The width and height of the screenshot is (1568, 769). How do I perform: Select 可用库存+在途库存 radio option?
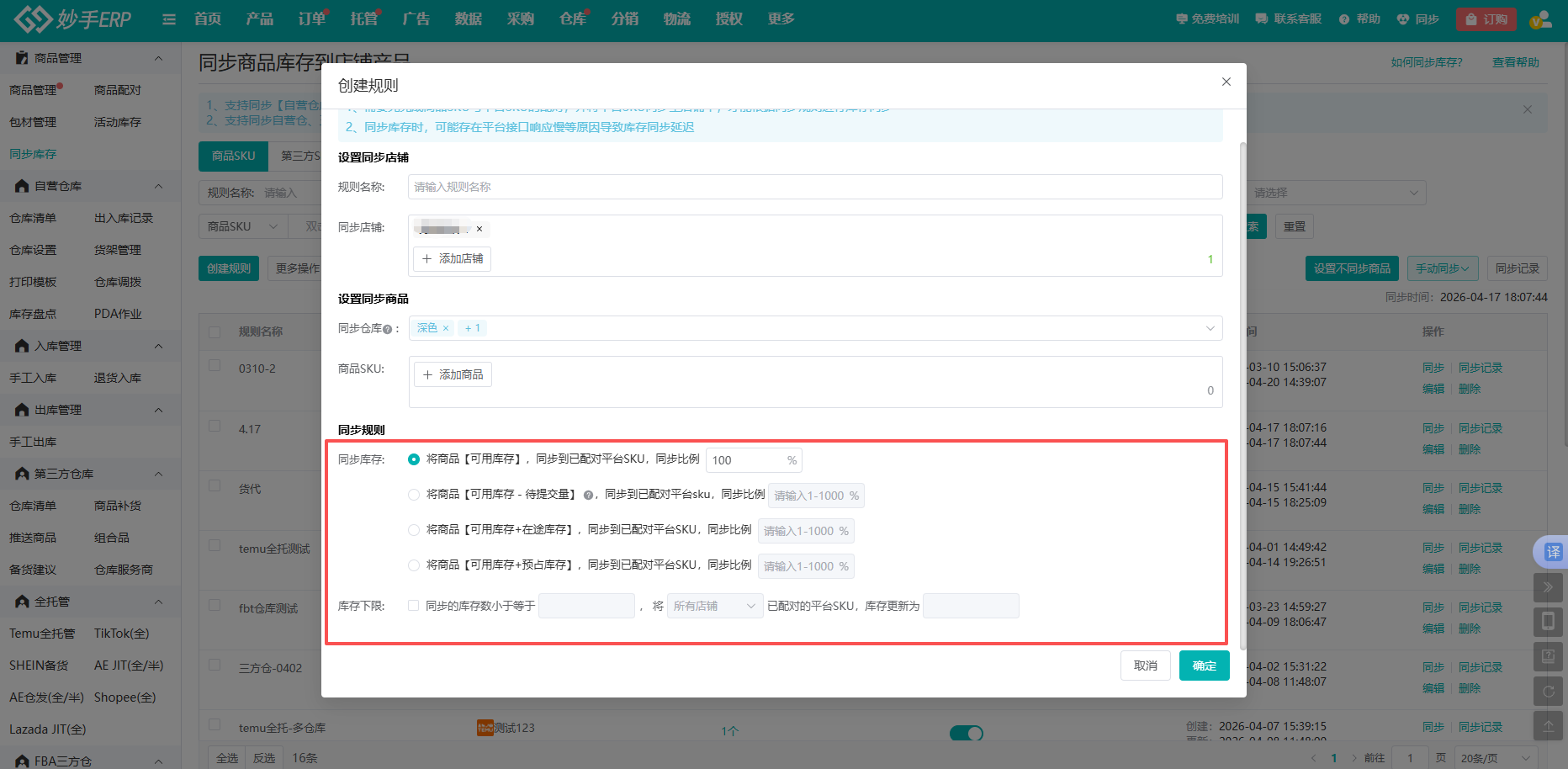click(x=414, y=530)
